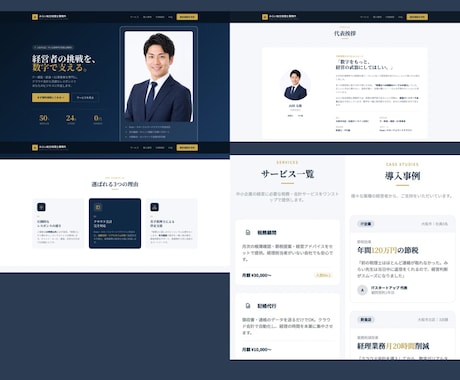This screenshot has width=460, height=380.
Task: Click the "50" statistic in the hero
Action: coord(44,118)
